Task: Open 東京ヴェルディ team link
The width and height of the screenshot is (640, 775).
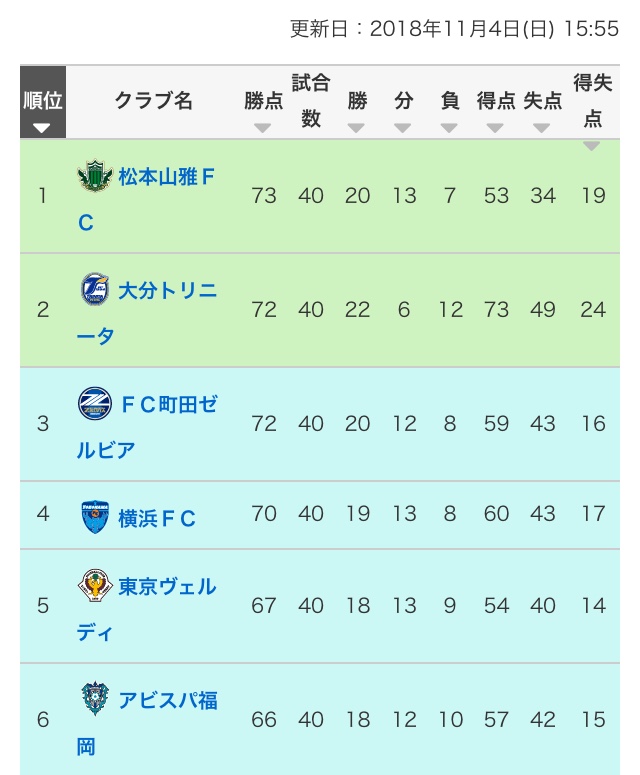Action: point(167,586)
